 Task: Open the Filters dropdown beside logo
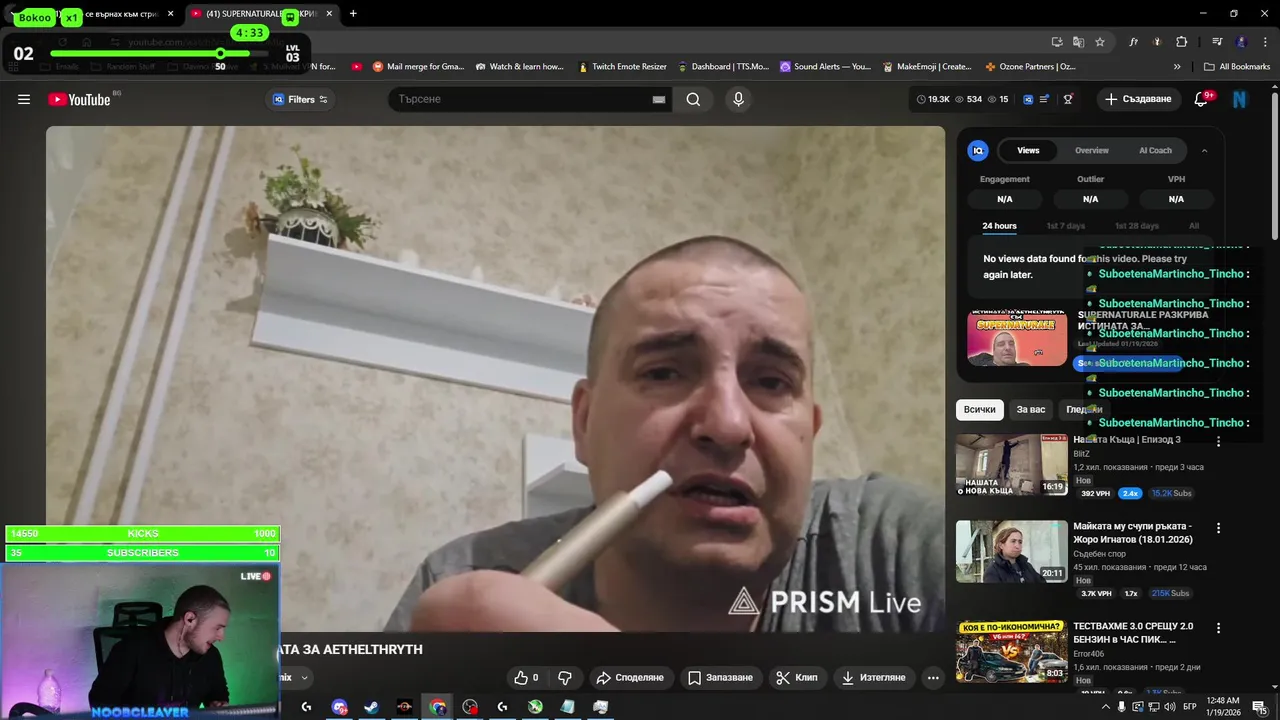click(x=301, y=99)
